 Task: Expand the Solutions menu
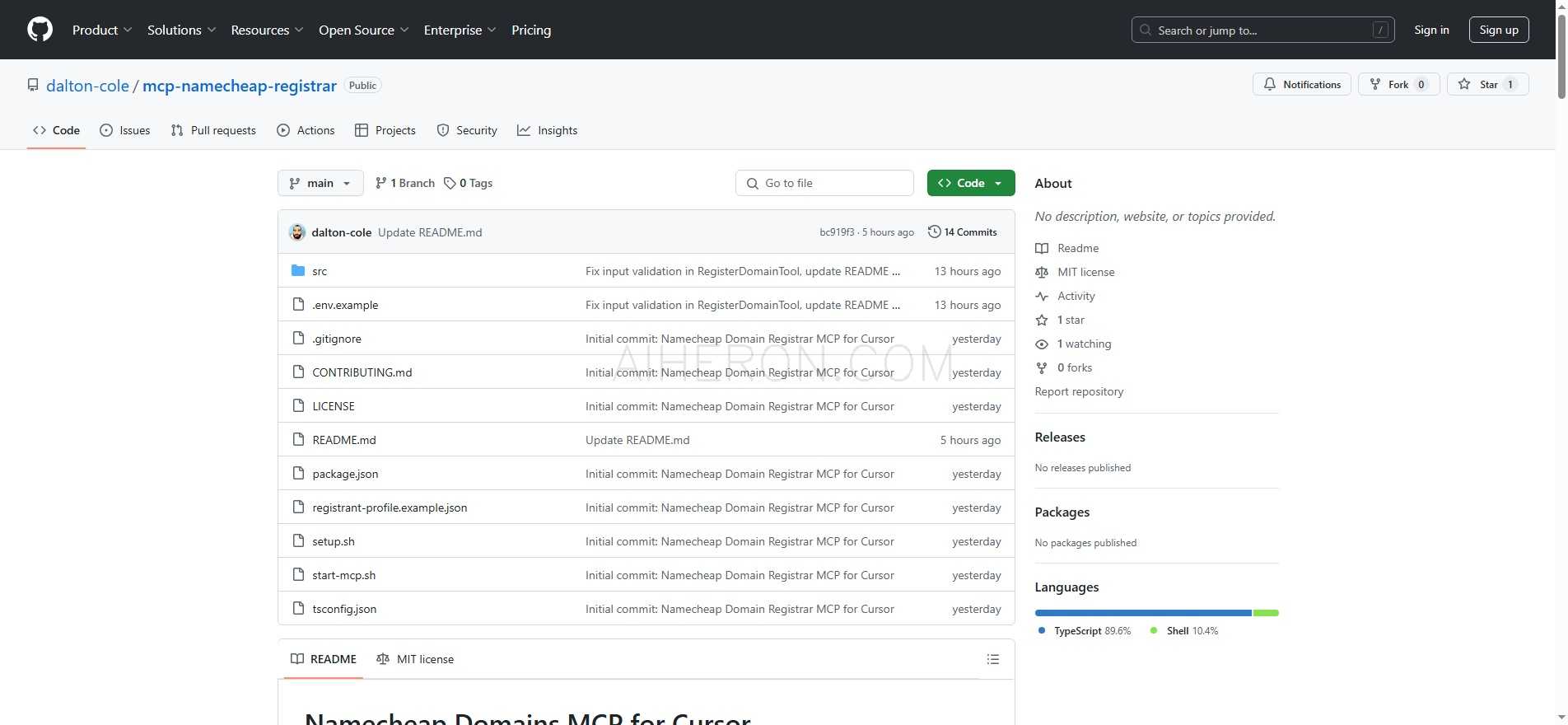(182, 30)
